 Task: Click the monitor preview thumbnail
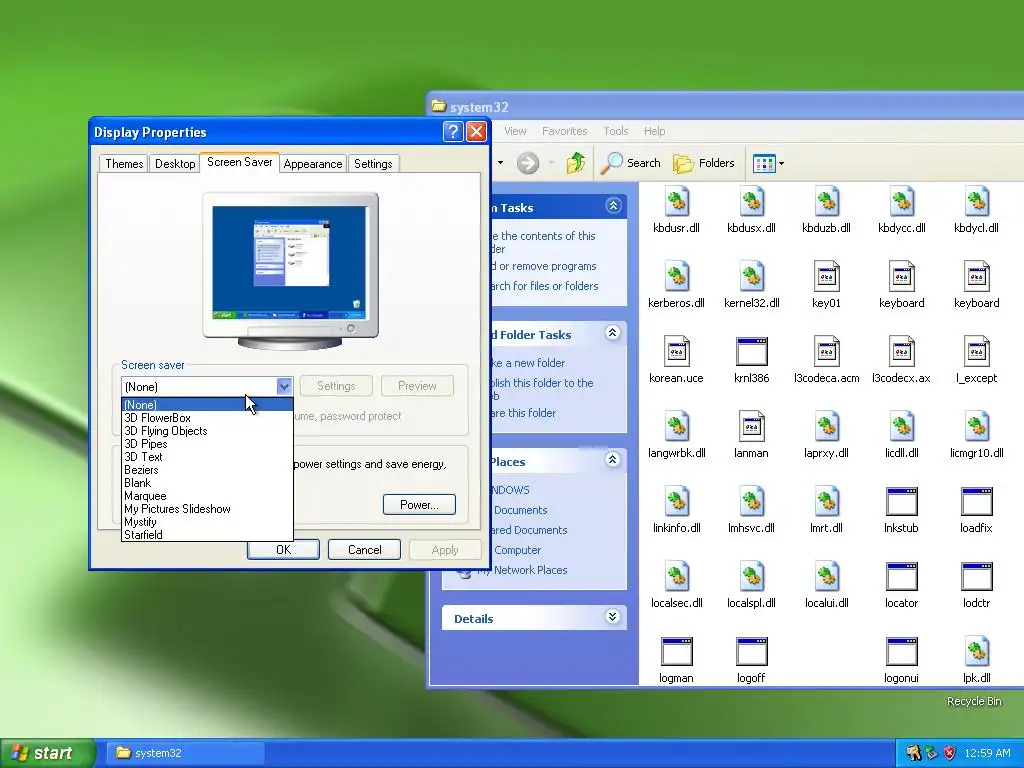(x=291, y=270)
